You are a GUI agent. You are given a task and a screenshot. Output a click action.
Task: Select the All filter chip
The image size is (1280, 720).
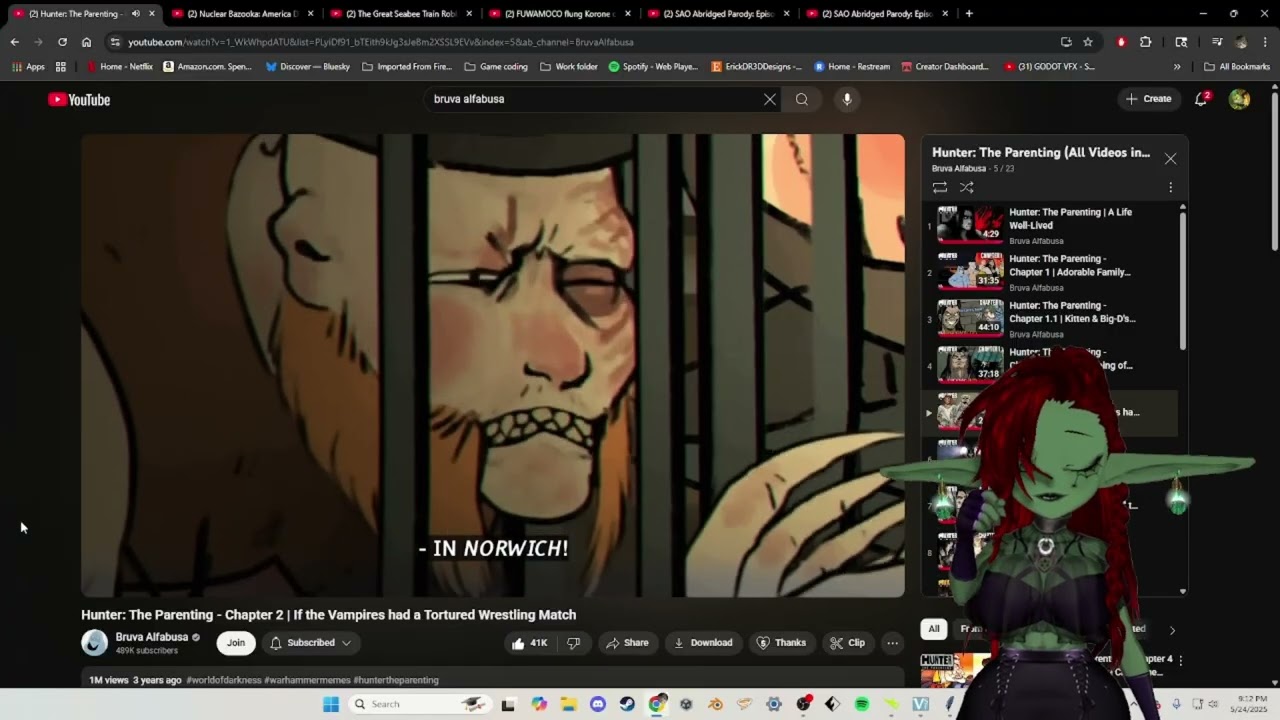[x=934, y=629]
